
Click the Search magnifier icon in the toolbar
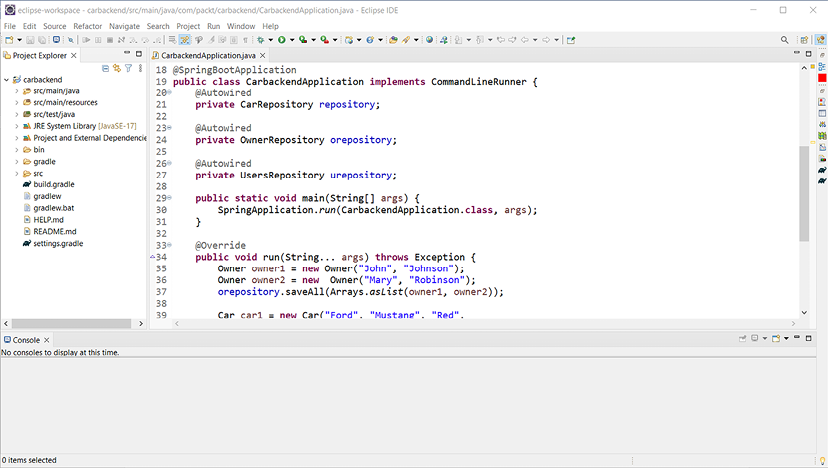(785, 40)
